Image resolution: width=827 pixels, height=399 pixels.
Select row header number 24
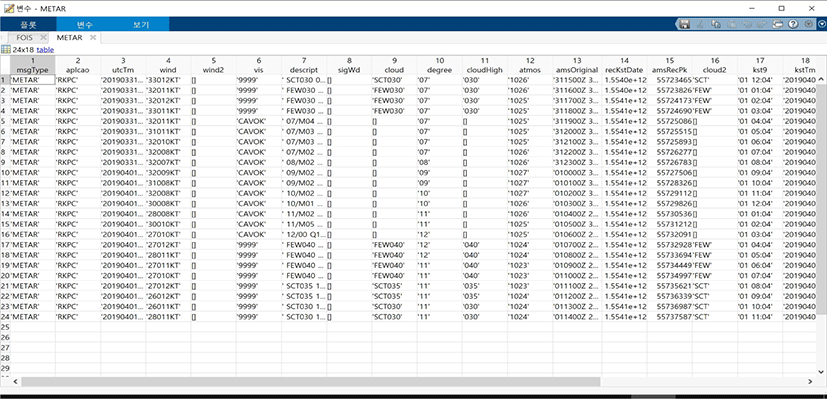pyautogui.click(x=5, y=317)
